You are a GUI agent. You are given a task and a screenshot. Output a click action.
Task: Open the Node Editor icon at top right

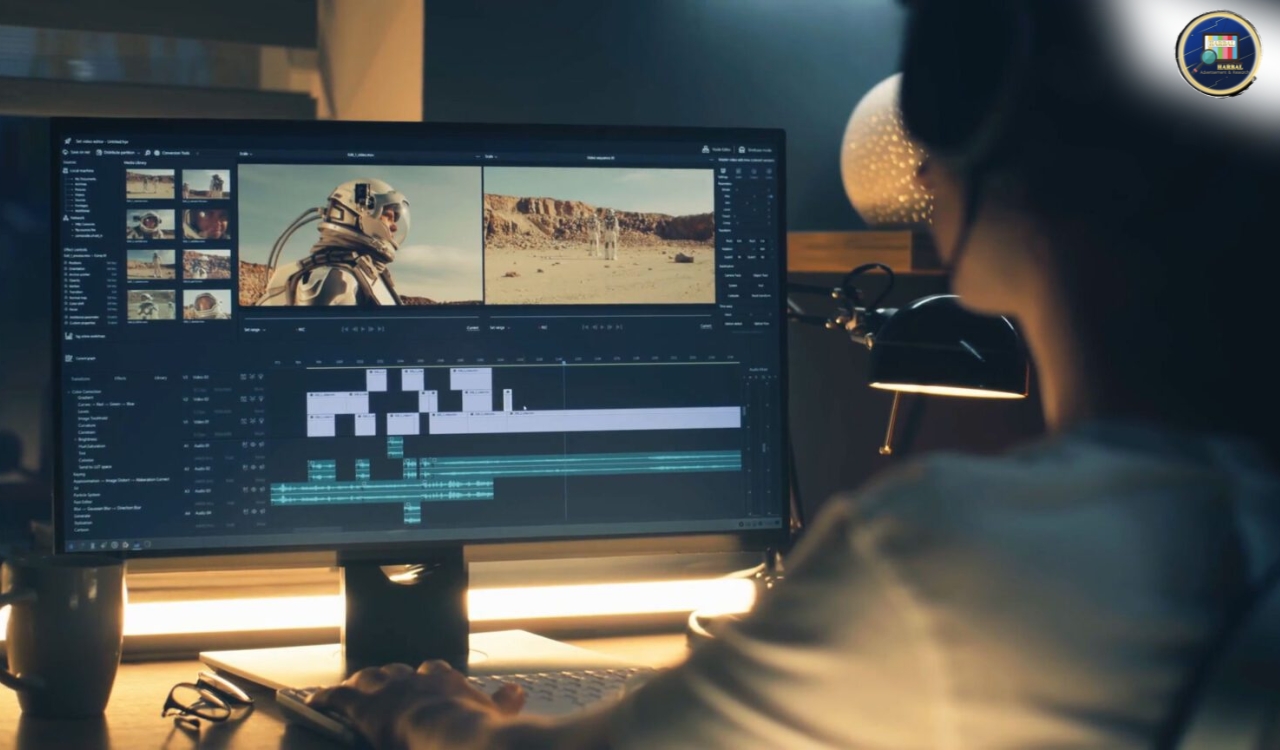click(x=705, y=149)
